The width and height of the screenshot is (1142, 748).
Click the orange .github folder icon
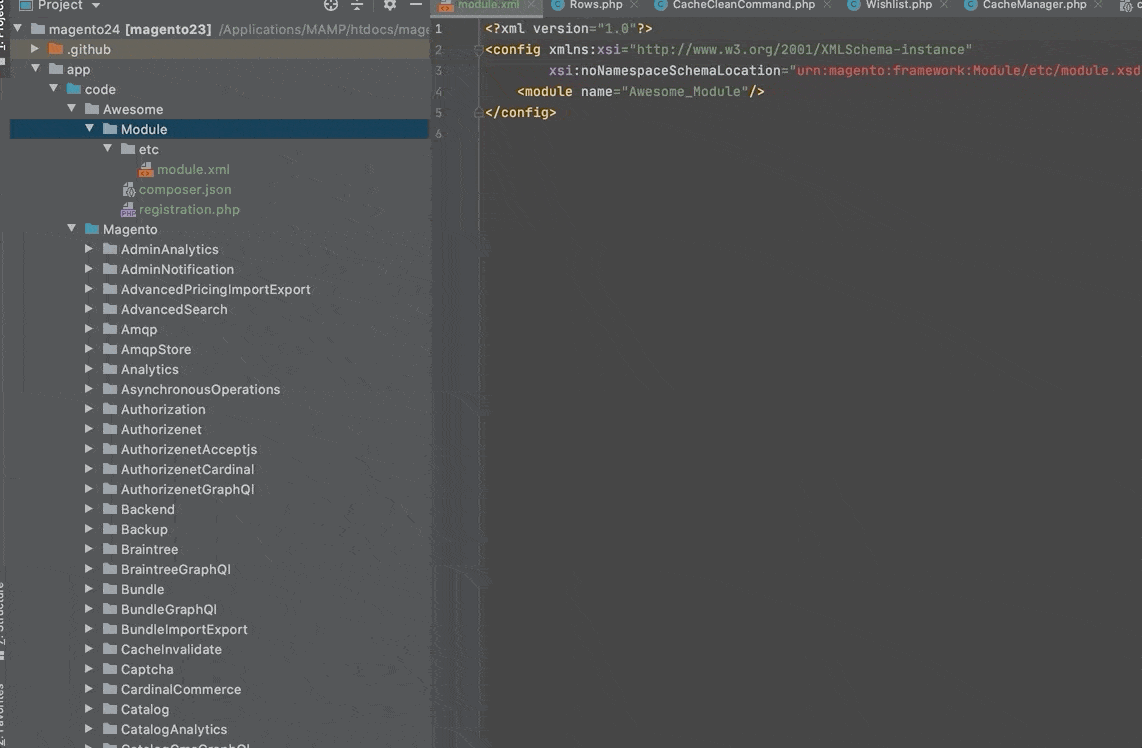coord(56,49)
